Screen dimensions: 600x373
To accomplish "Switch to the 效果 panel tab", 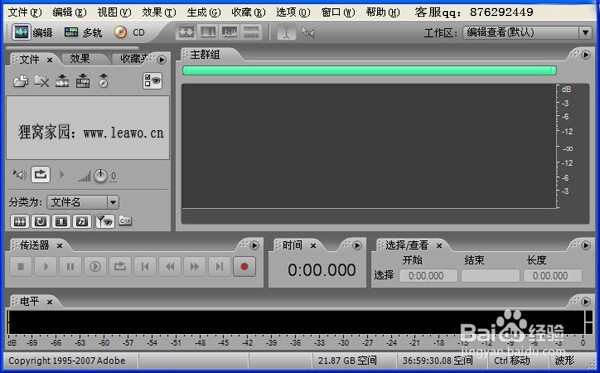I will tap(80, 59).
